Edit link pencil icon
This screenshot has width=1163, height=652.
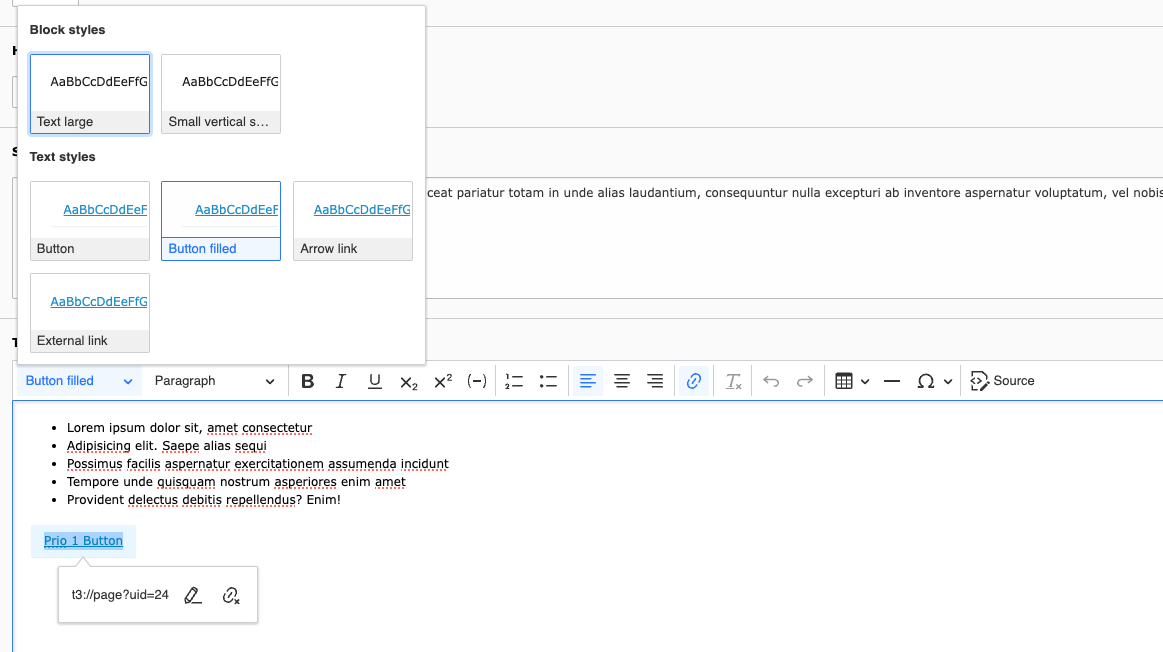click(x=193, y=595)
